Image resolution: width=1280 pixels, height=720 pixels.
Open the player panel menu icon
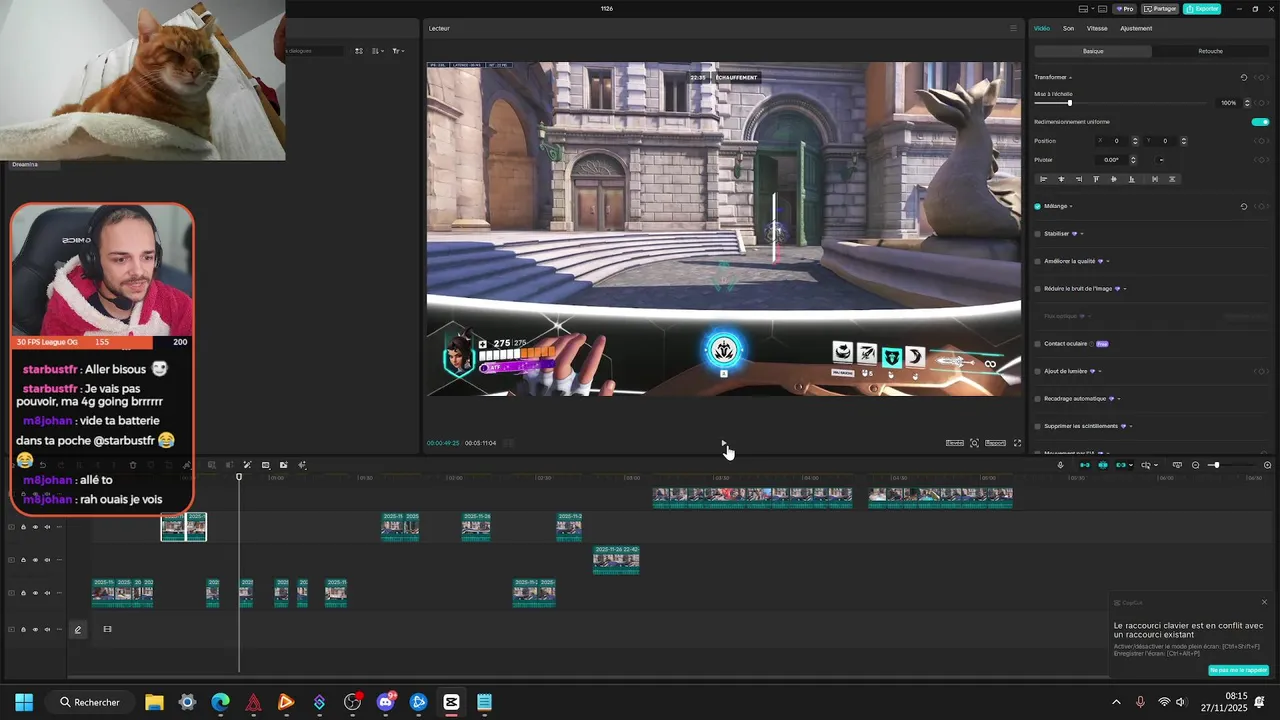tap(1013, 28)
